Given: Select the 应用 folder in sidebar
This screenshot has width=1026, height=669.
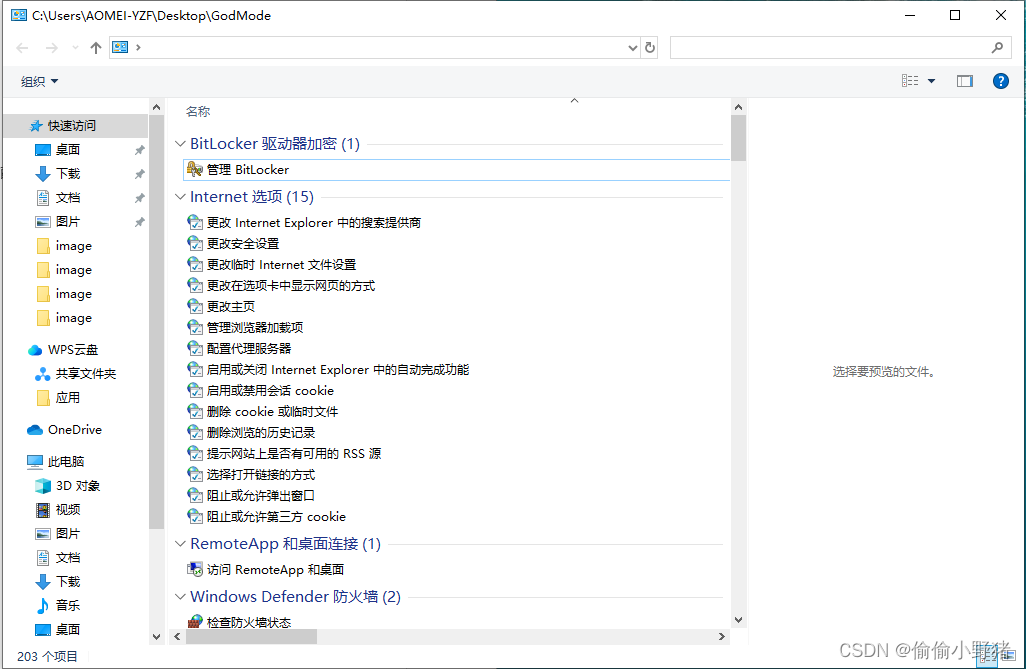Looking at the screenshot, I should (67, 398).
